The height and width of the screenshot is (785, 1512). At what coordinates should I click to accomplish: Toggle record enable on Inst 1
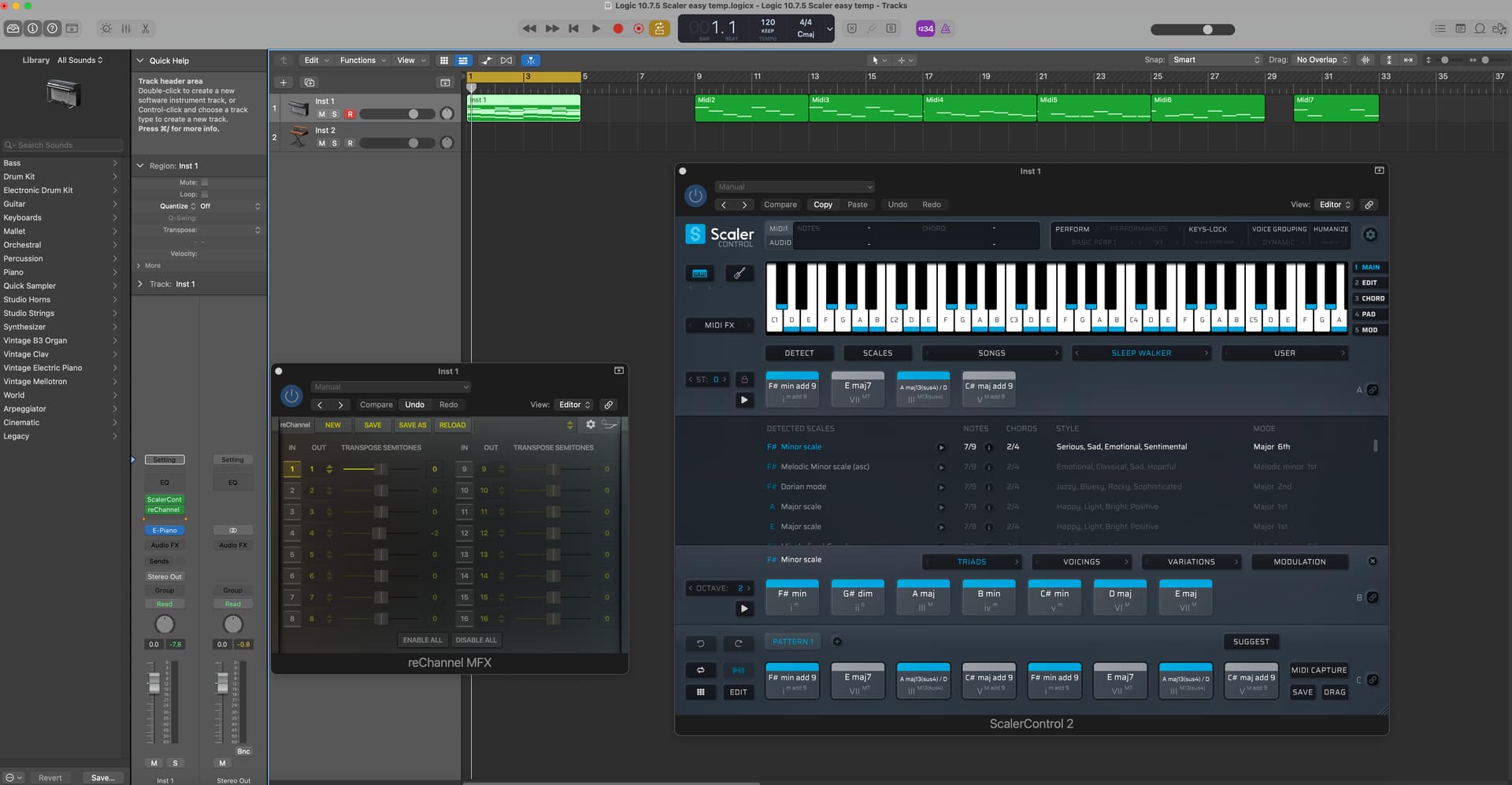coord(350,114)
